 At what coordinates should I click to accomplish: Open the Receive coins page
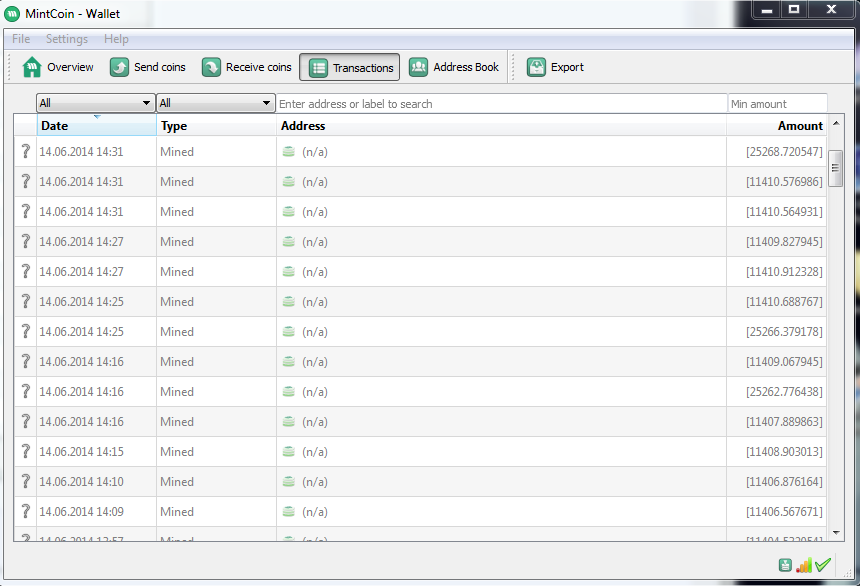(x=246, y=67)
